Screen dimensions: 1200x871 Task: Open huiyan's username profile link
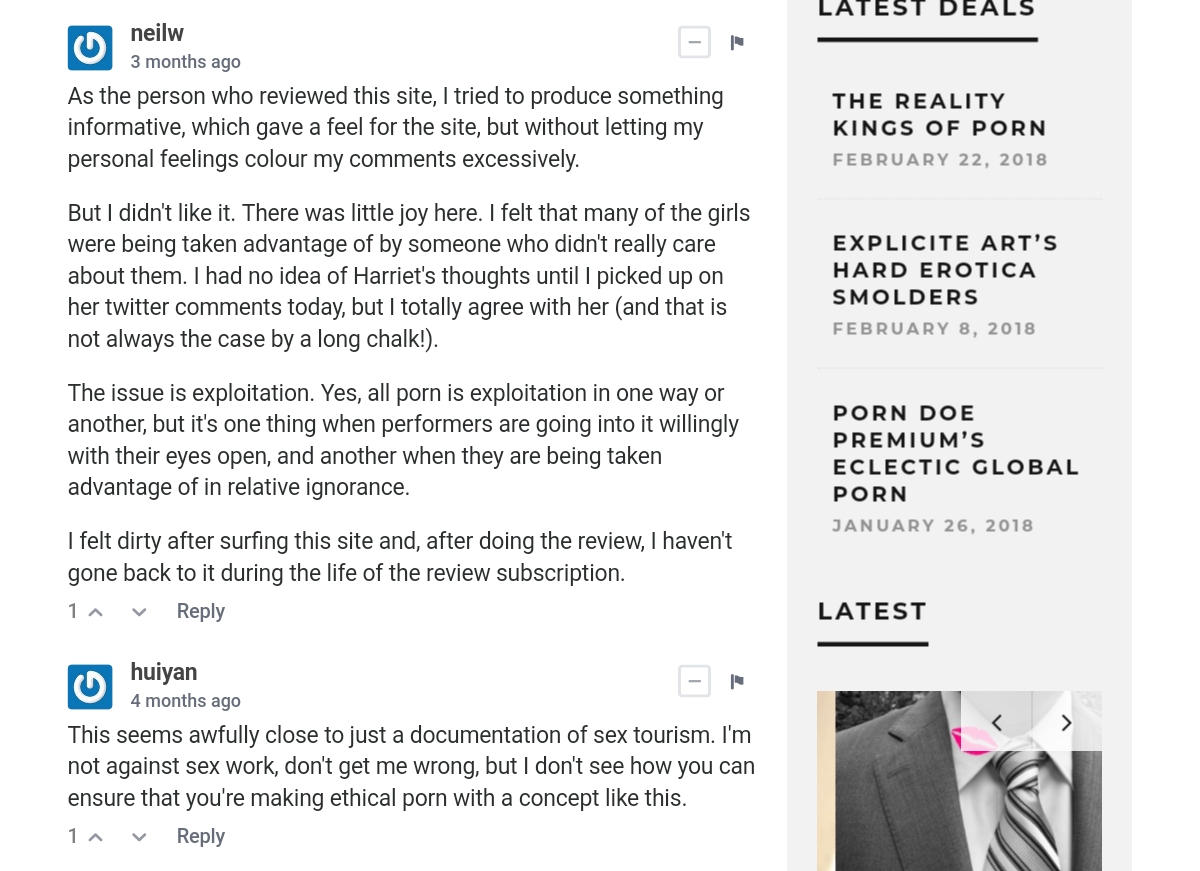[163, 672]
